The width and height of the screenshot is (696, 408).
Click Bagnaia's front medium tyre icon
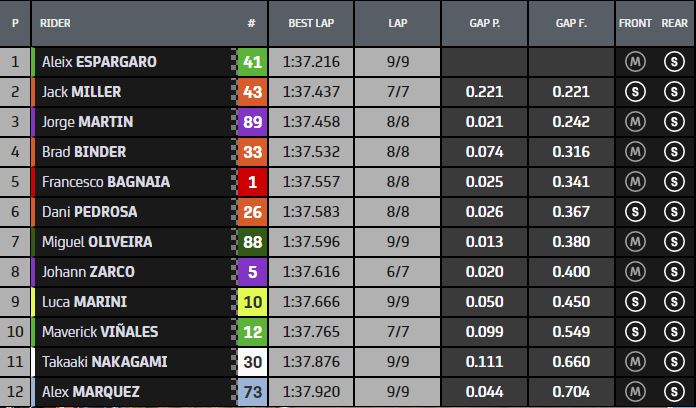[634, 182]
